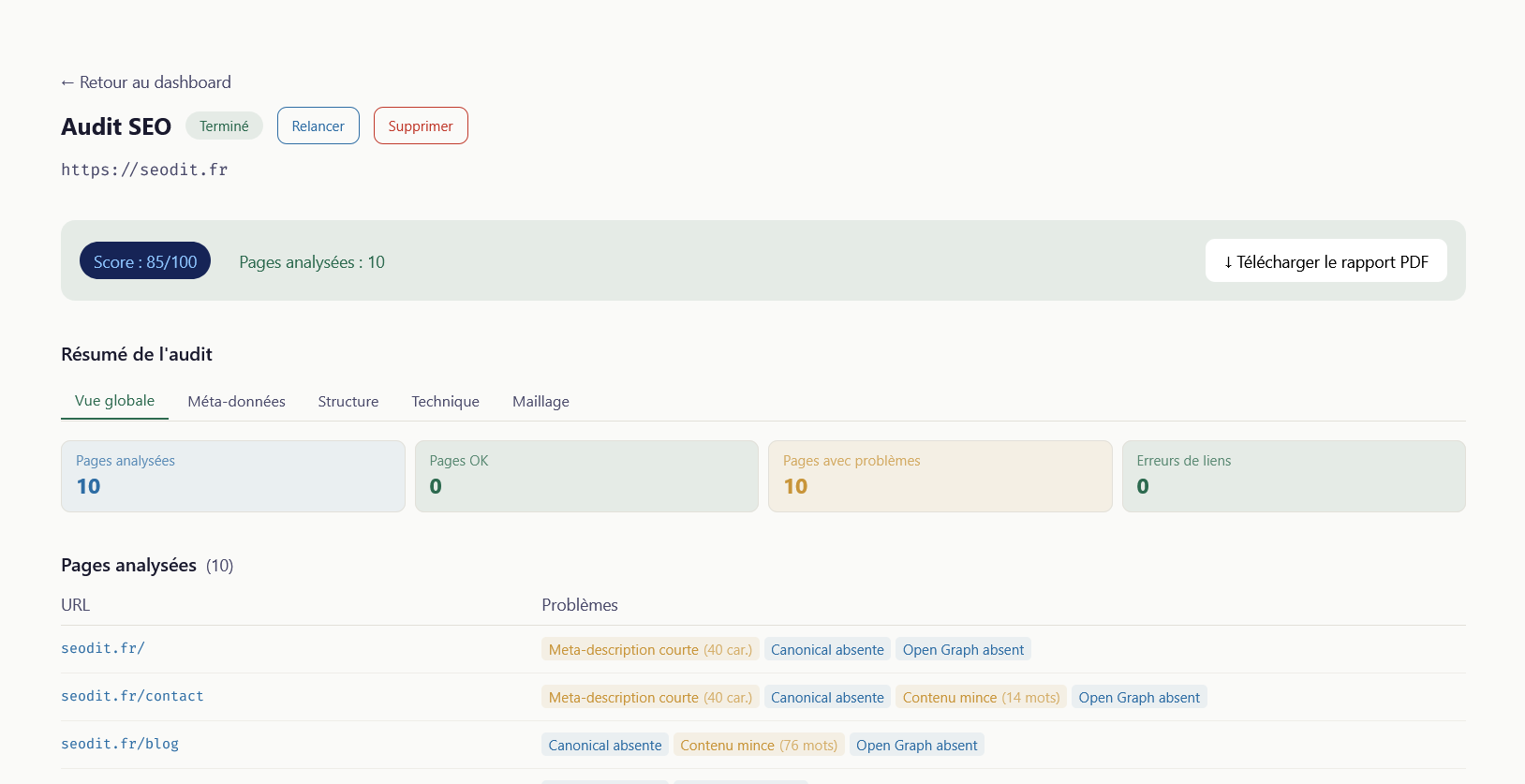1525x784 pixels.
Task: Open the seodit.fr/blog page link
Action: (x=120, y=744)
